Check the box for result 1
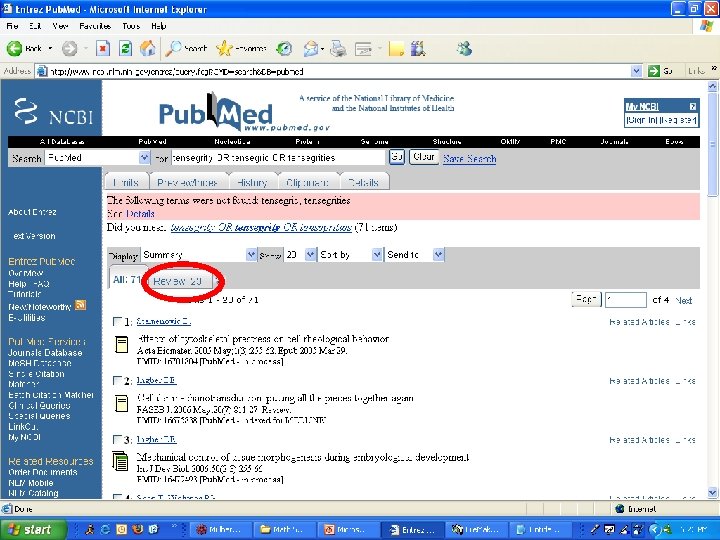The image size is (720, 540). pos(118,321)
